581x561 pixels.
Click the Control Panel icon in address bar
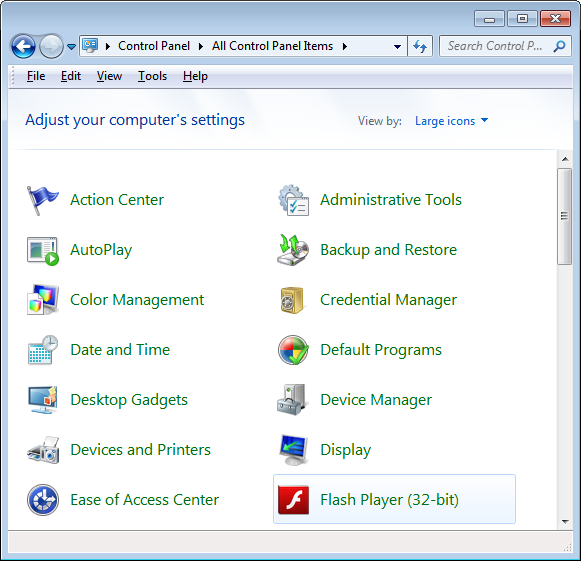(90, 46)
